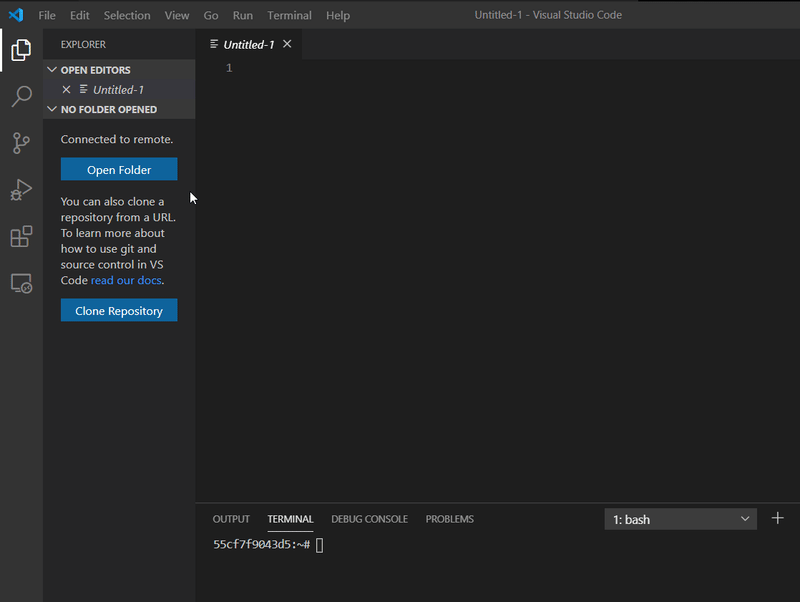800x602 pixels.
Task: Click the window title Untitled-1 - Visual Studio Code
Action: (548, 15)
